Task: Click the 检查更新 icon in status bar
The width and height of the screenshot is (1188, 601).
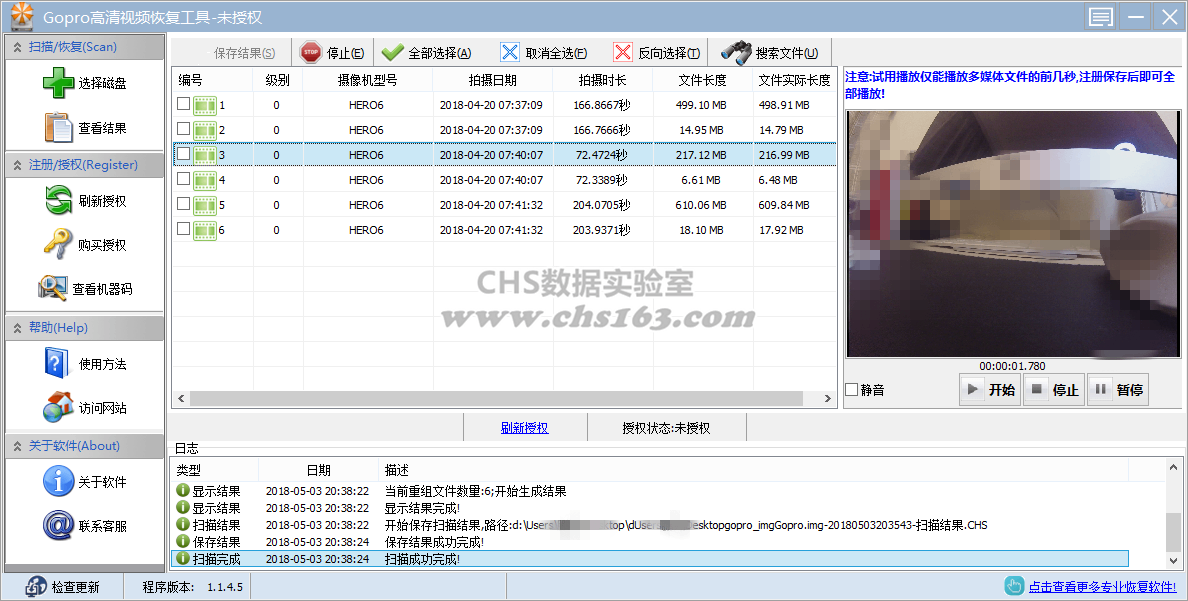Action: tap(36, 587)
